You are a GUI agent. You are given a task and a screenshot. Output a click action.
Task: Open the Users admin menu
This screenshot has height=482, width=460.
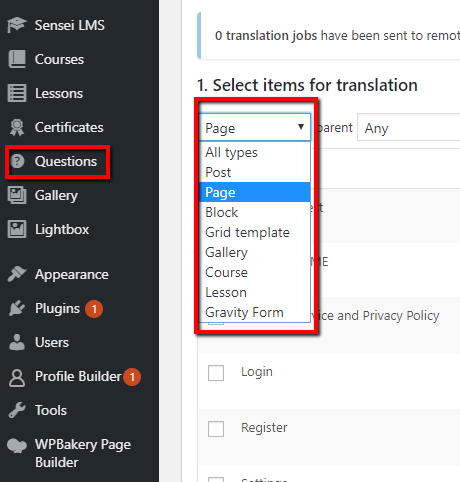coord(52,343)
